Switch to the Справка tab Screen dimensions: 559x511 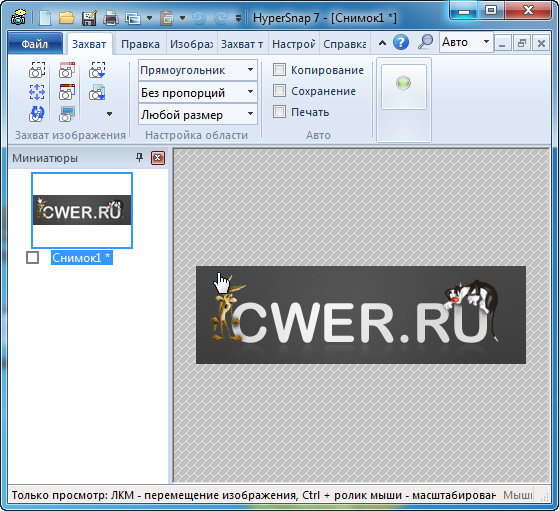tap(344, 44)
